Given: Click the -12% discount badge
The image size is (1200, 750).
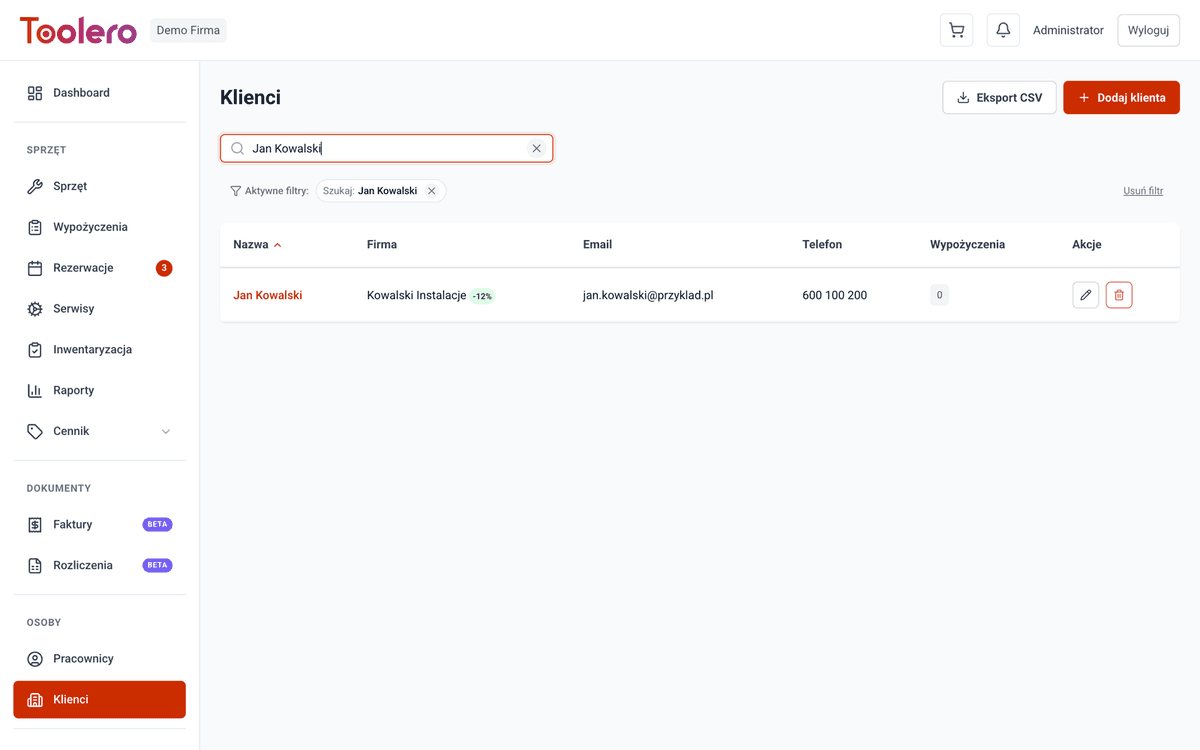Looking at the screenshot, I should pos(483,296).
